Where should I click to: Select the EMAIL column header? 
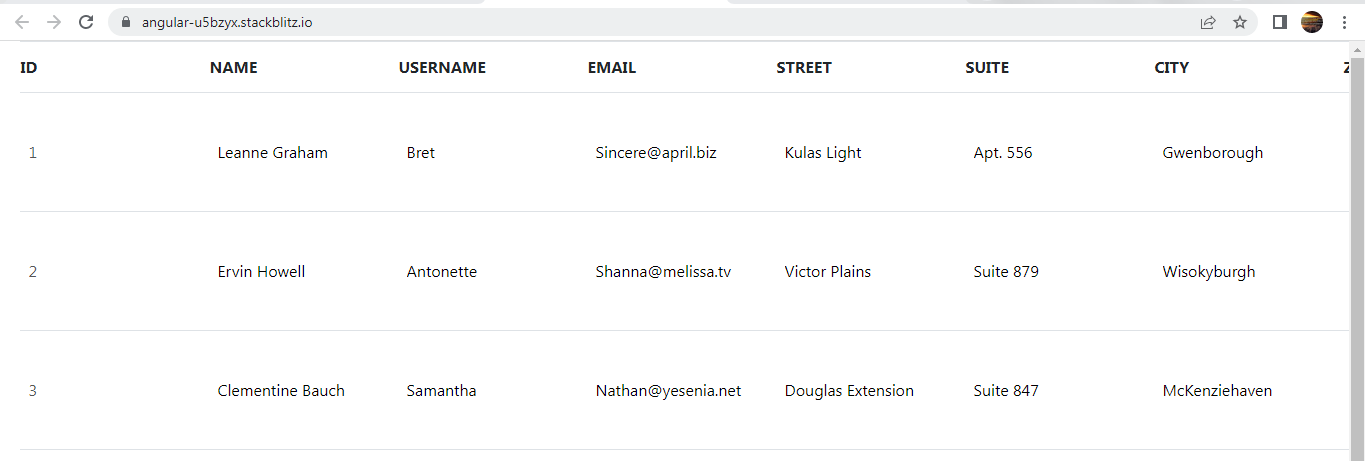click(612, 68)
